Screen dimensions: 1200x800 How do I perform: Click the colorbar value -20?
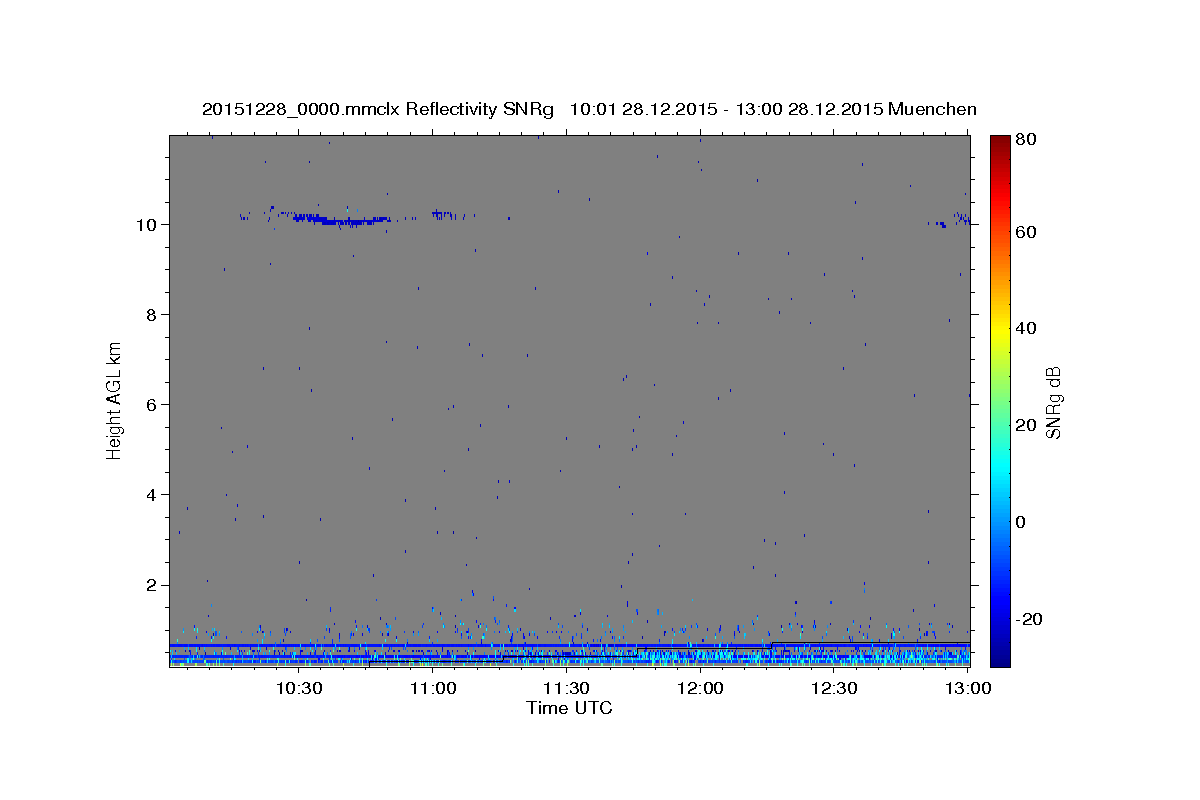1029,619
